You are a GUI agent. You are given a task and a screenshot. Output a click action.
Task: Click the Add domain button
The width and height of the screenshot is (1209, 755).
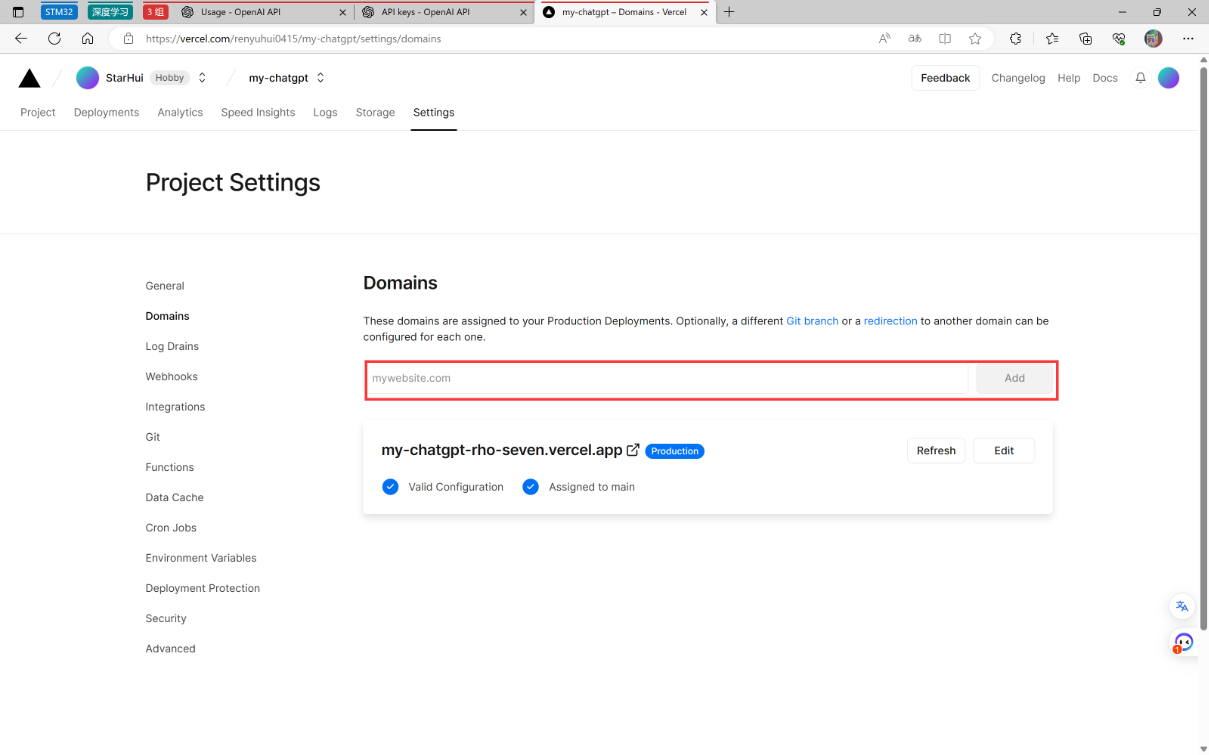1014,379
